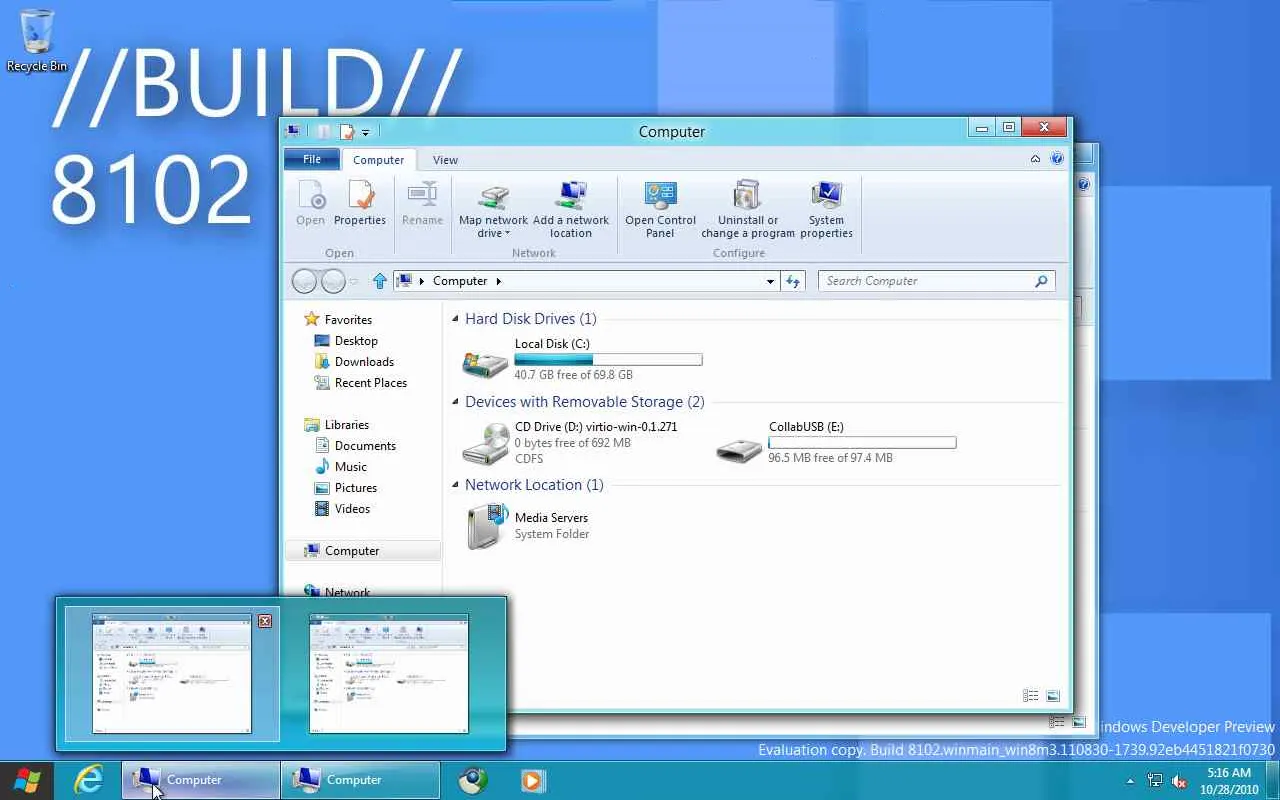The image size is (1280, 800).
Task: Open System properties from the ribbon
Action: [x=826, y=210]
